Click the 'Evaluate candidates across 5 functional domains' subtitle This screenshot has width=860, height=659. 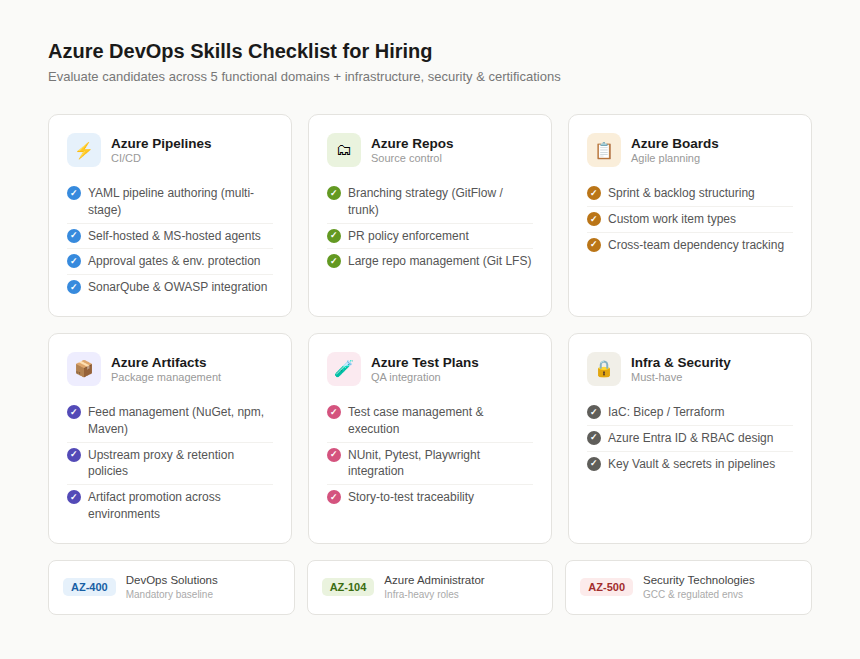[189, 77]
